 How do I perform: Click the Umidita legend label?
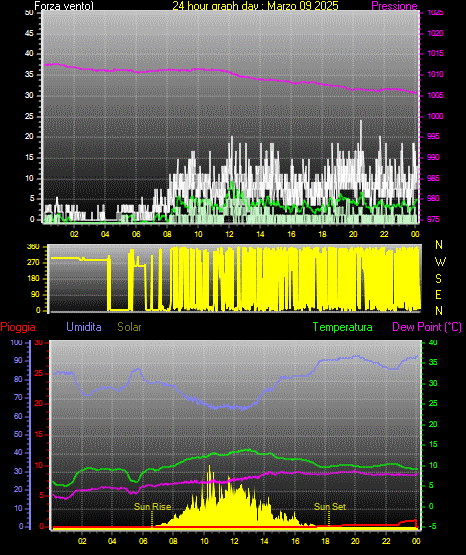(84, 327)
